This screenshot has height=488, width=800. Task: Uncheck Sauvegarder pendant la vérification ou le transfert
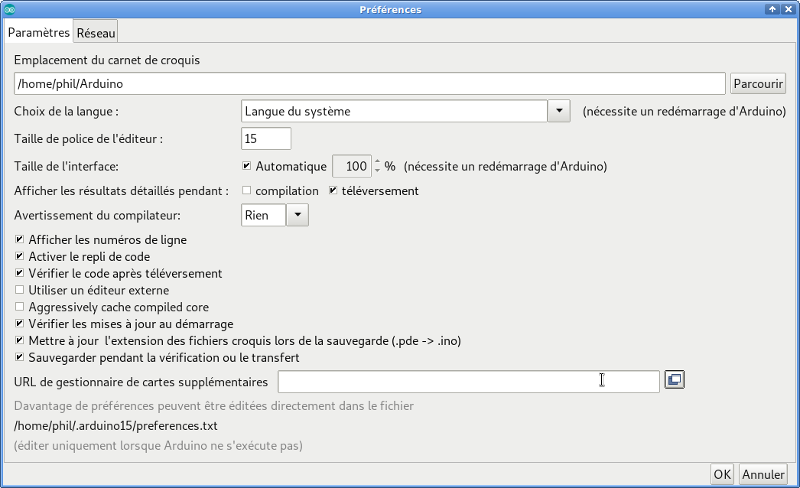[x=19, y=357]
